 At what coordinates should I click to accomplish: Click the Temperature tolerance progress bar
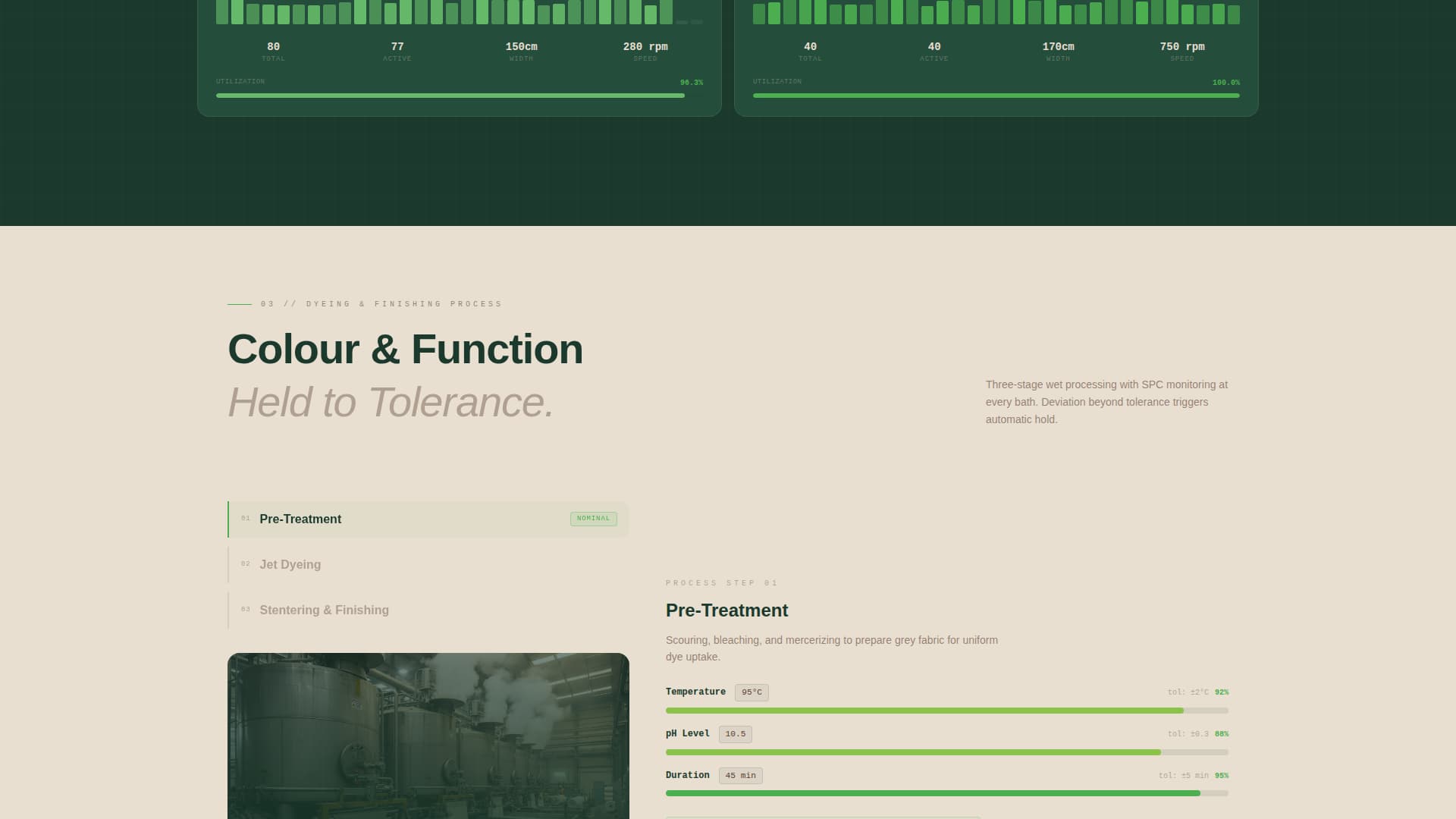946,711
